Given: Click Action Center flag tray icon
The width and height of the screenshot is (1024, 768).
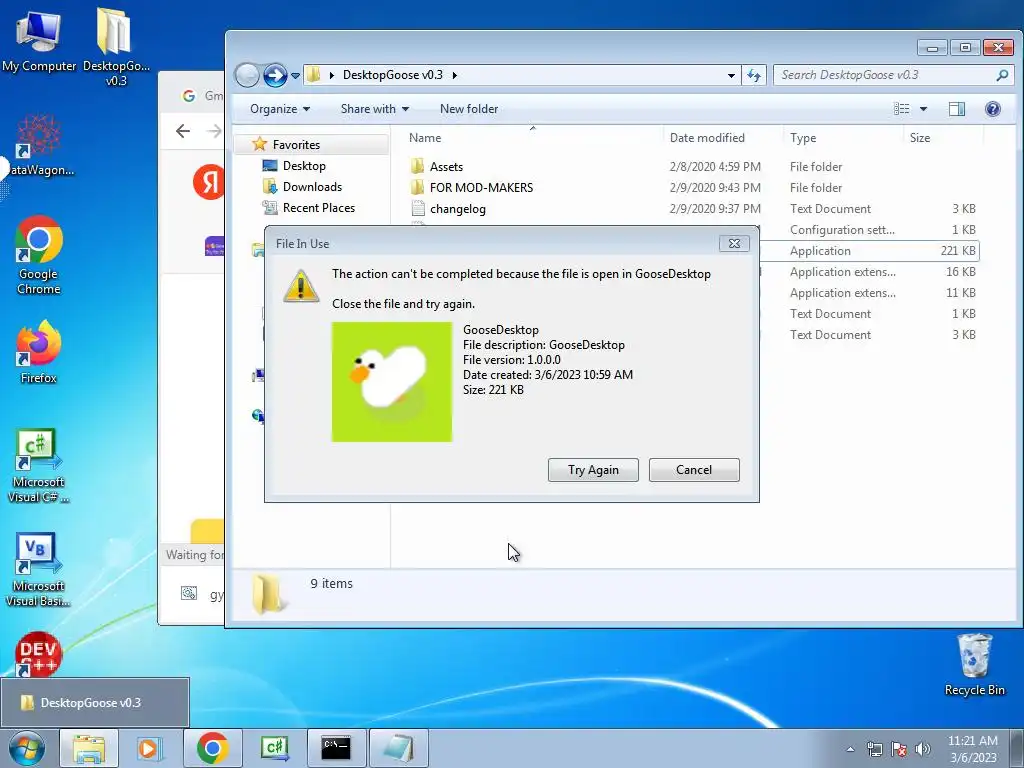Looking at the screenshot, I should [x=899, y=749].
